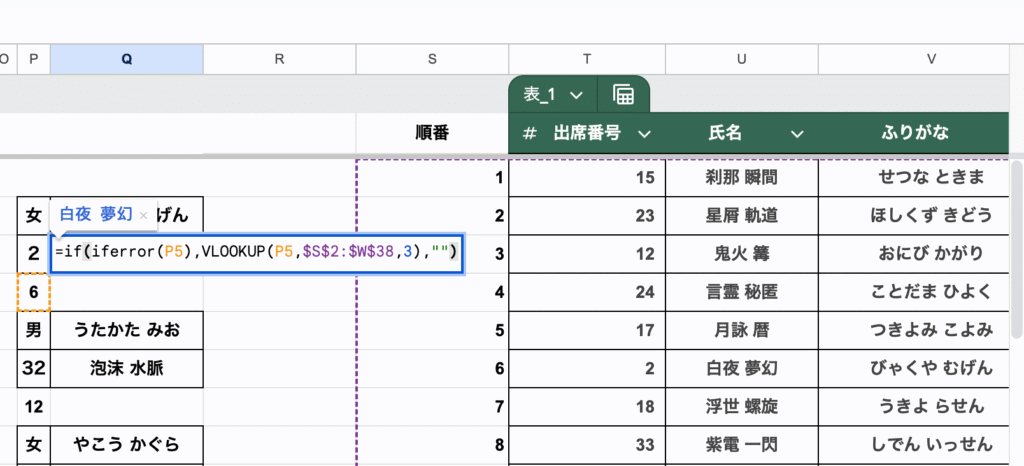This screenshot has width=1024, height=466.
Task: Select the dashed-border cell containing 6
Action: coord(33,291)
